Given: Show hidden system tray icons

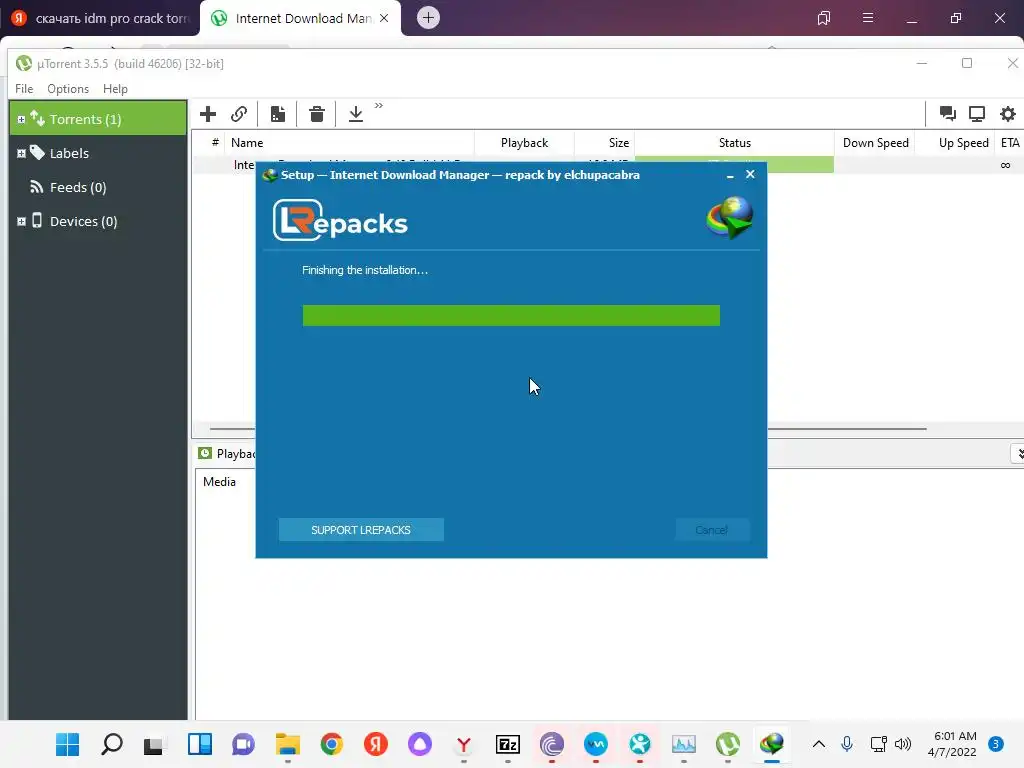Looking at the screenshot, I should coord(818,744).
